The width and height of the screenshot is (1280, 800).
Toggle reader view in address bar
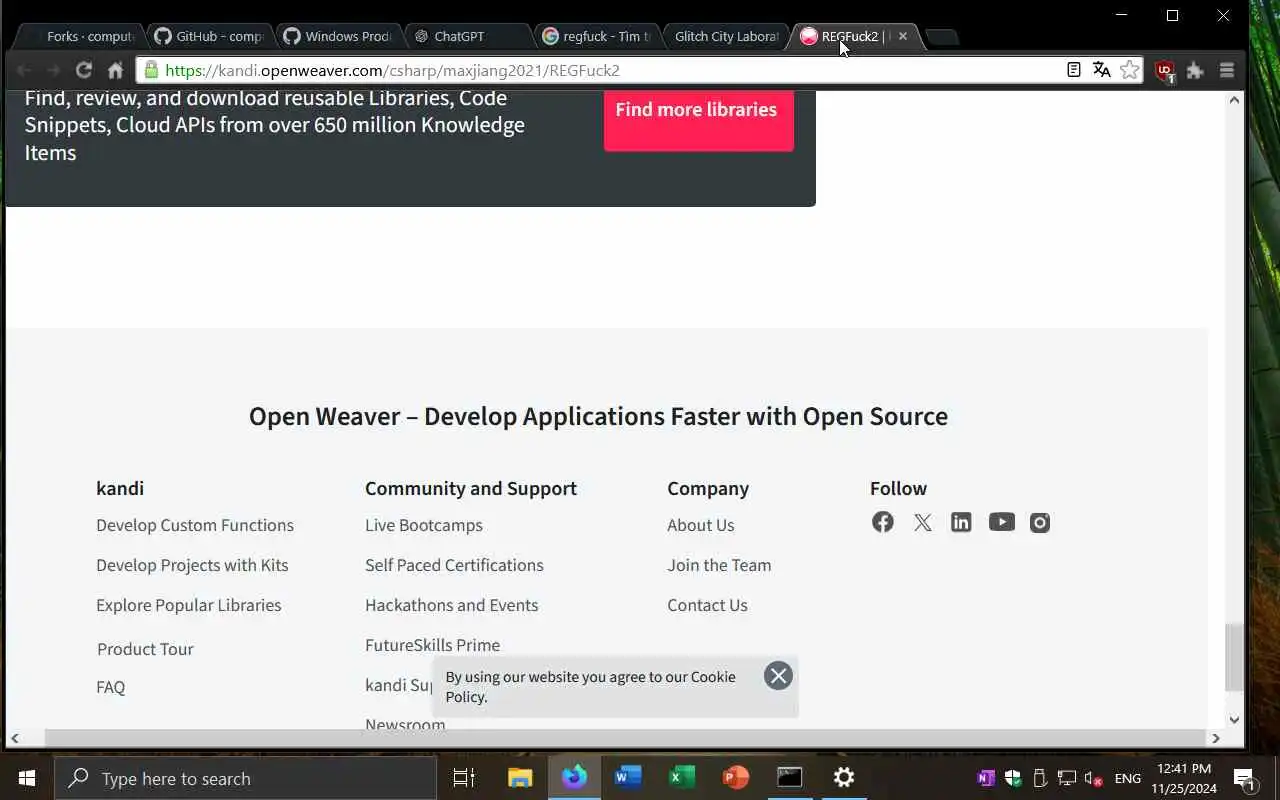(1073, 70)
